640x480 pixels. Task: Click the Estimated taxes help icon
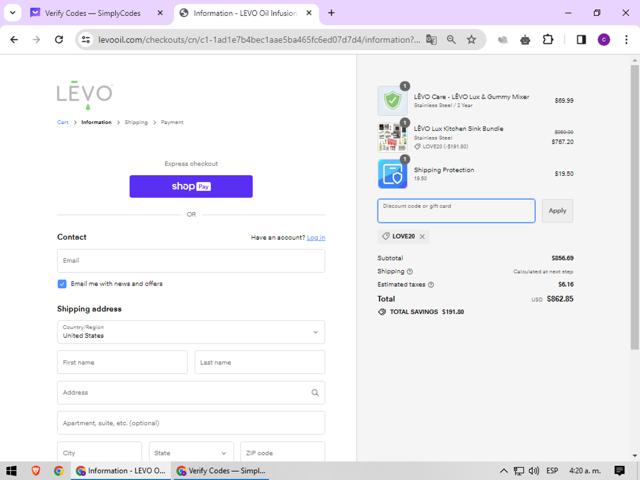431,284
